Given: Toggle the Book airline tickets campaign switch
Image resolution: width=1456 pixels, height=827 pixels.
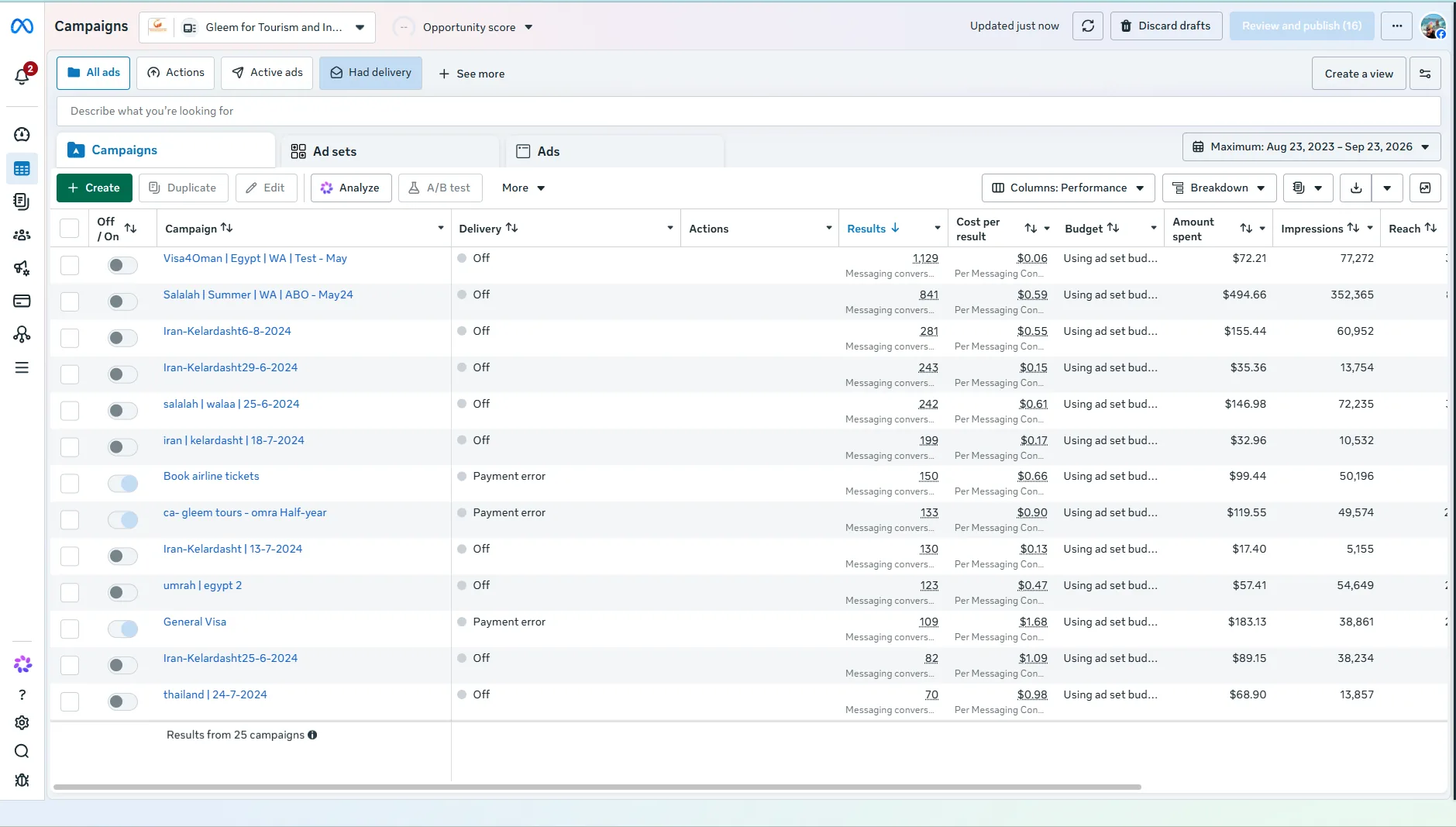Looking at the screenshot, I should click(123, 484).
